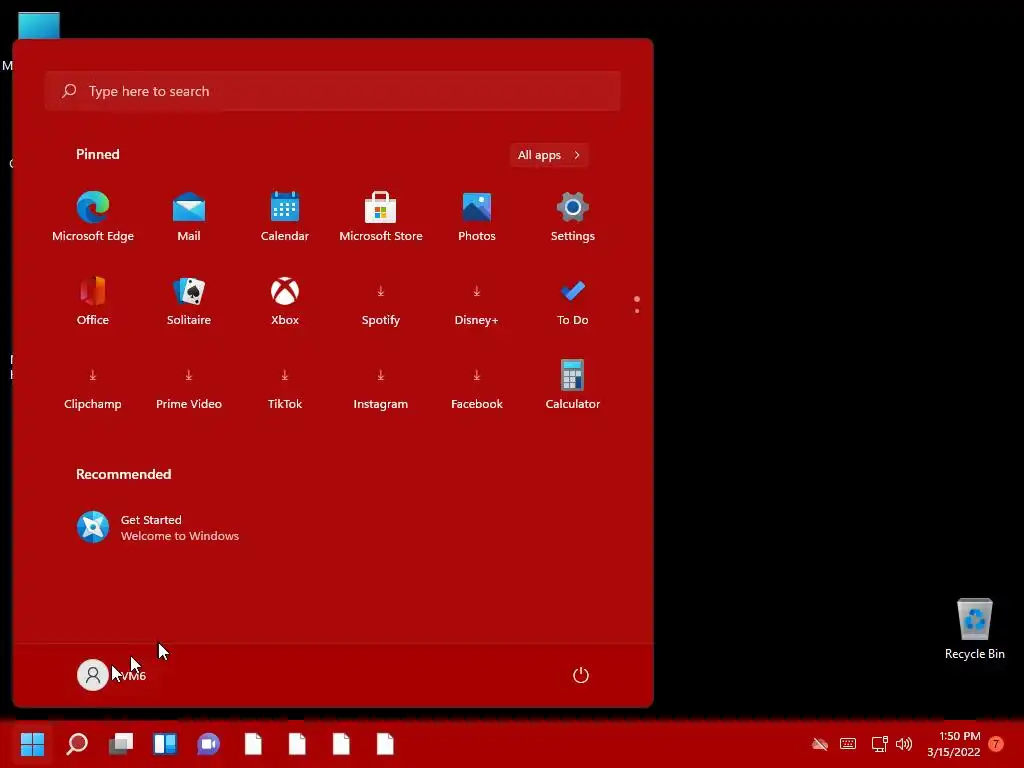1024x768 pixels.
Task: Open Task View on the taskbar
Action: point(121,744)
